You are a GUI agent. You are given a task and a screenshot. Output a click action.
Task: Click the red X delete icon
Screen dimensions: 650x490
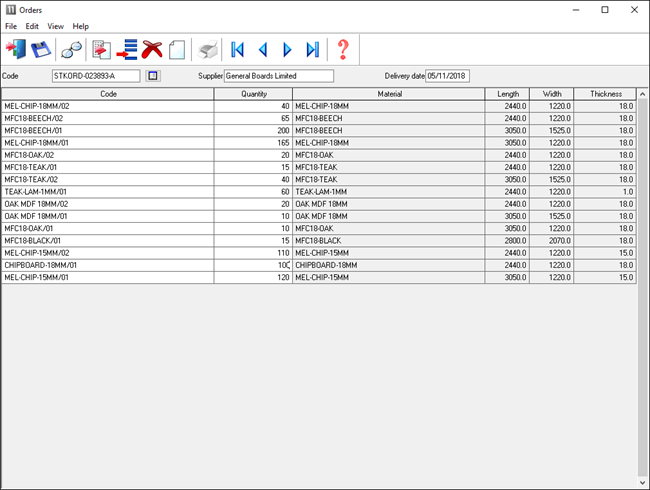pos(152,49)
